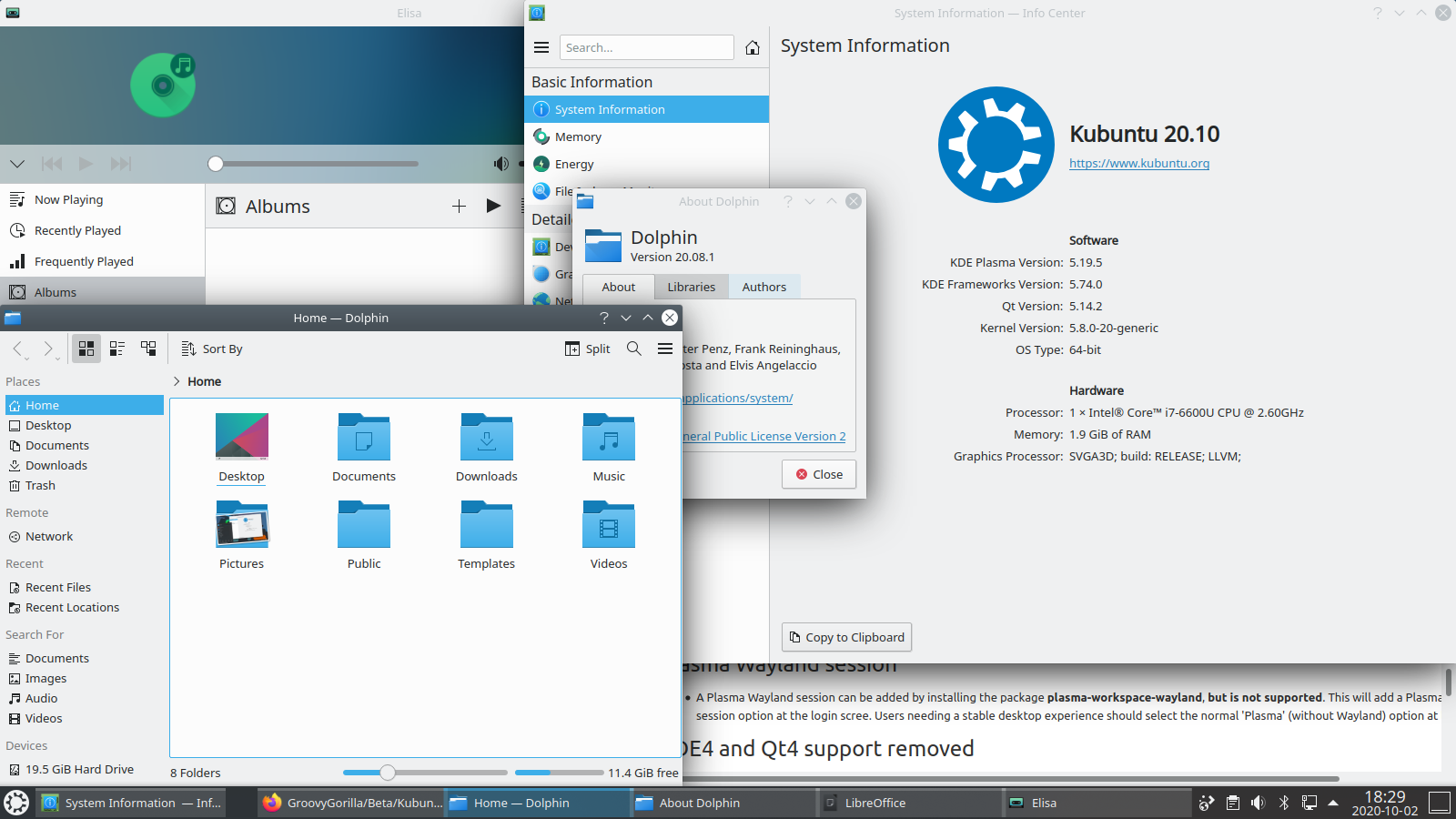Switch Dolphin to details tree view

[148, 349]
